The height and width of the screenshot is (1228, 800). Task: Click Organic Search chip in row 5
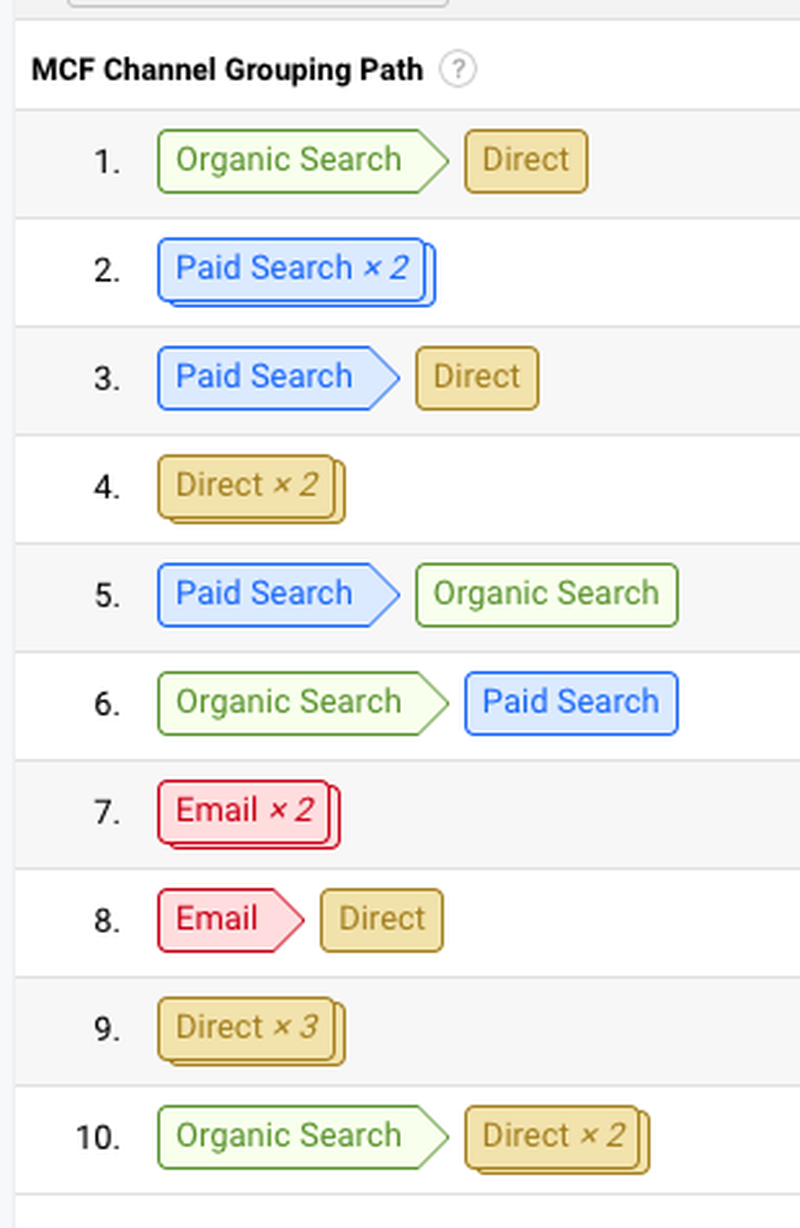pyautogui.click(x=546, y=594)
